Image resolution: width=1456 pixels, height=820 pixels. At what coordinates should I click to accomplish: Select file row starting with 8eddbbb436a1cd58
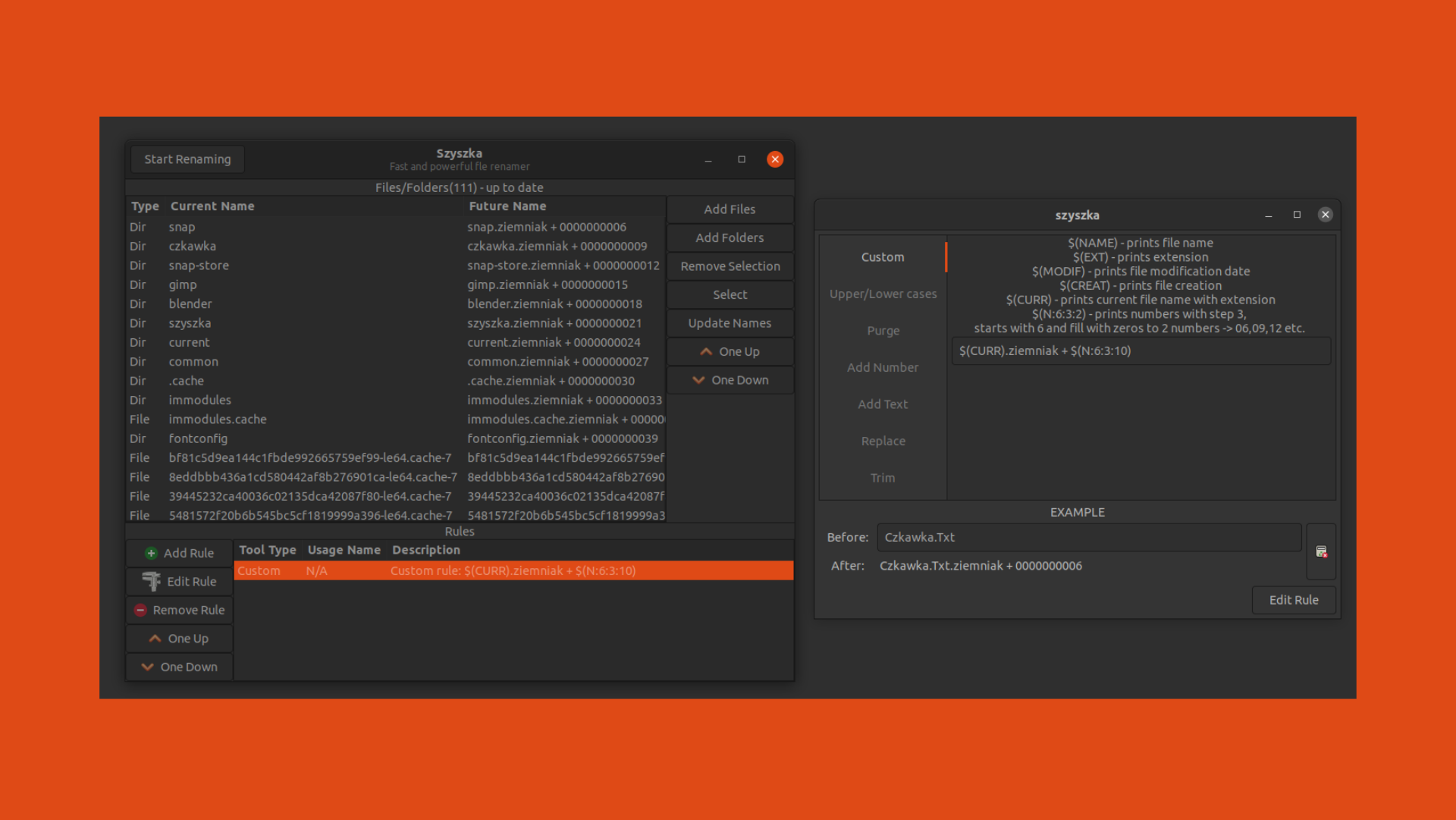point(396,477)
